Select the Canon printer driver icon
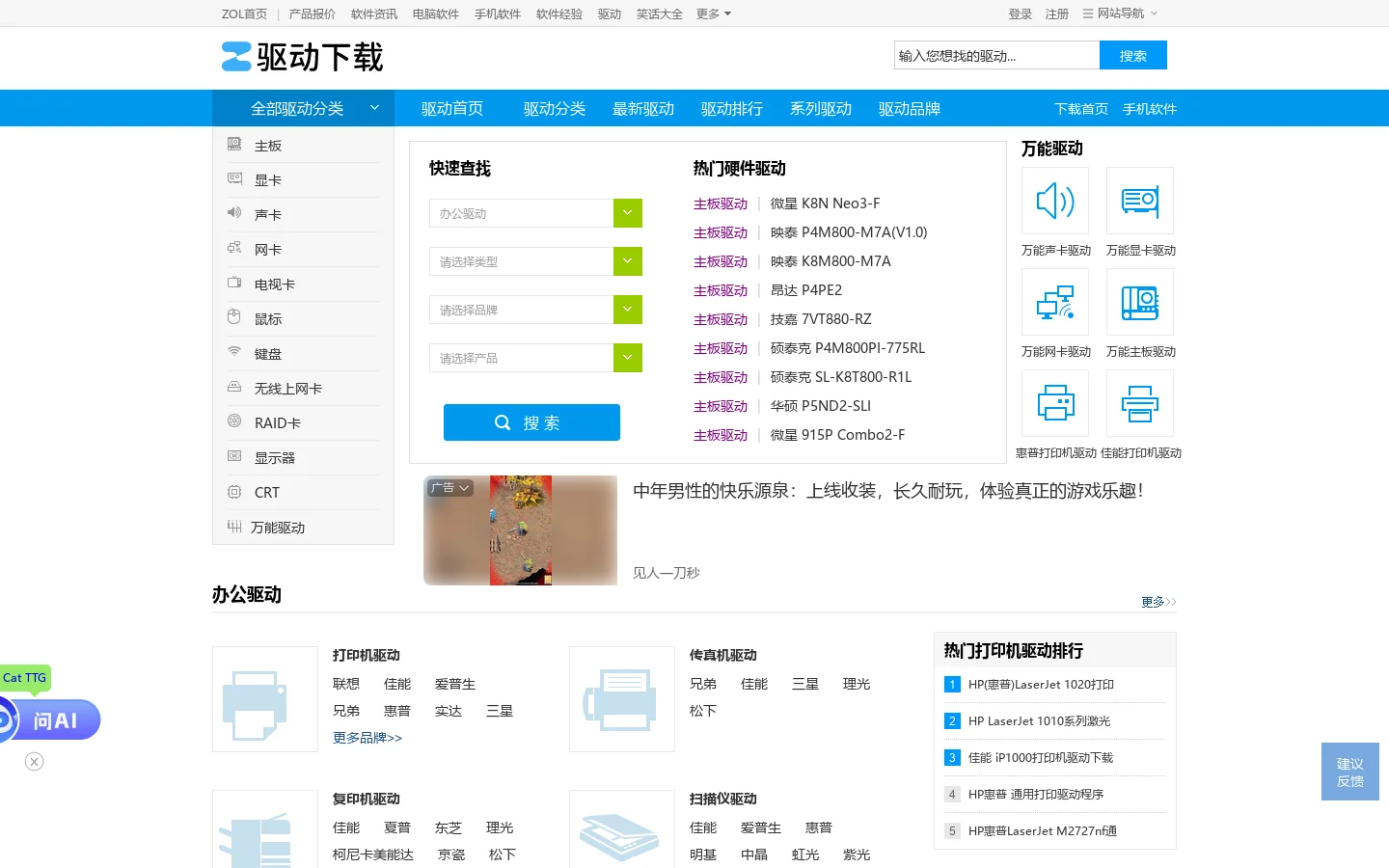Screen dimensions: 1389x868 click(x=1140, y=403)
